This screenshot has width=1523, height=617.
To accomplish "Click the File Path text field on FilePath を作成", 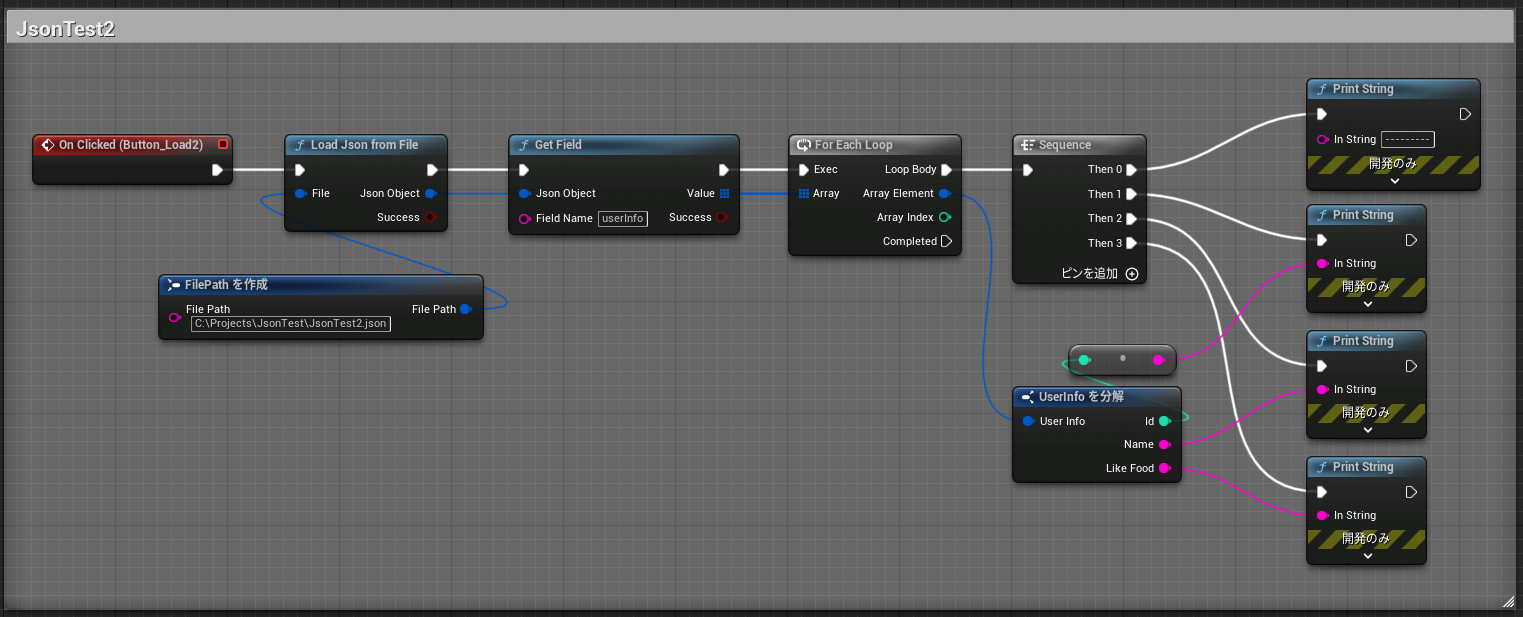I will coord(291,323).
